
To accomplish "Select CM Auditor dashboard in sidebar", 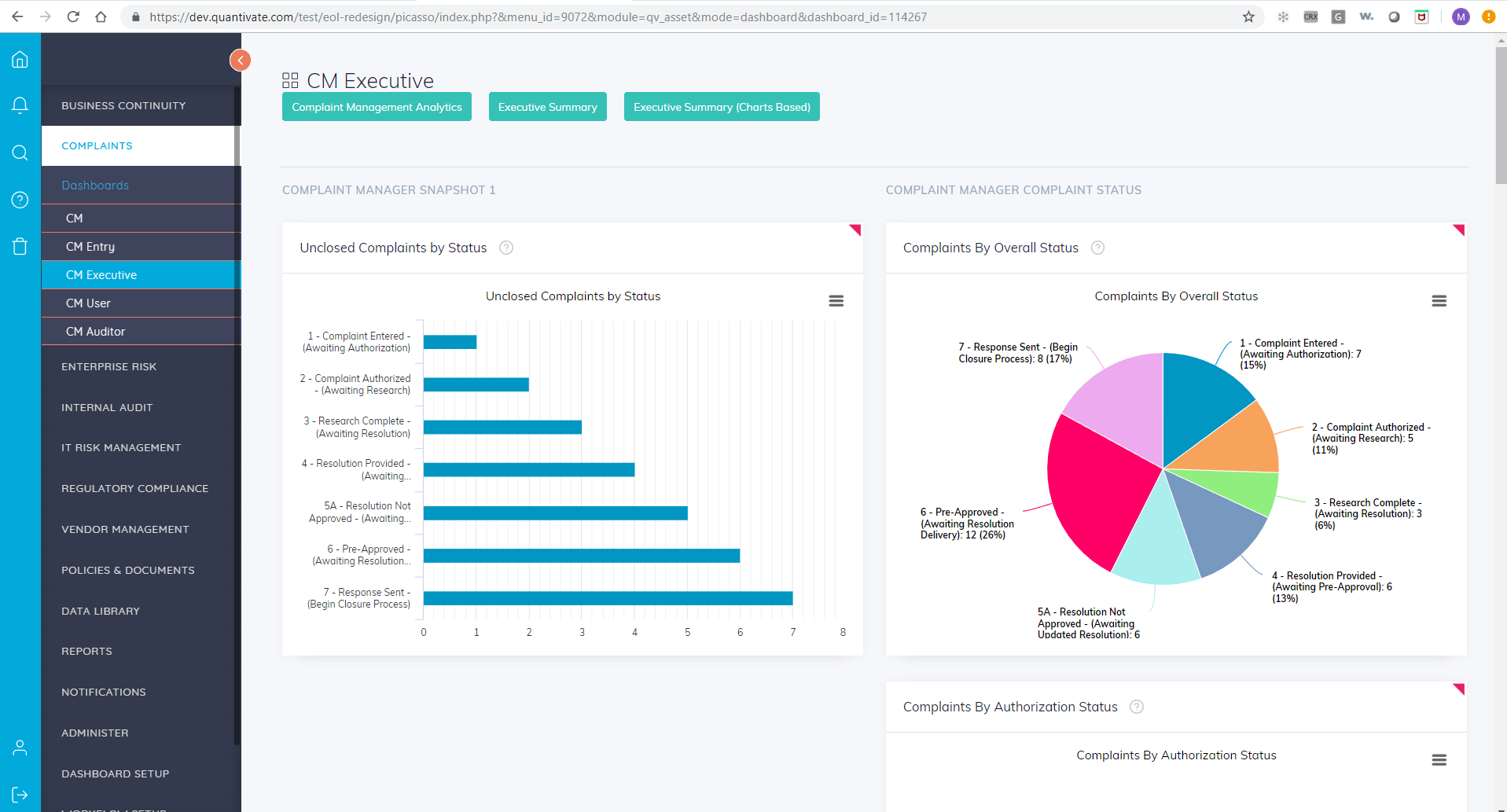I will tap(95, 332).
